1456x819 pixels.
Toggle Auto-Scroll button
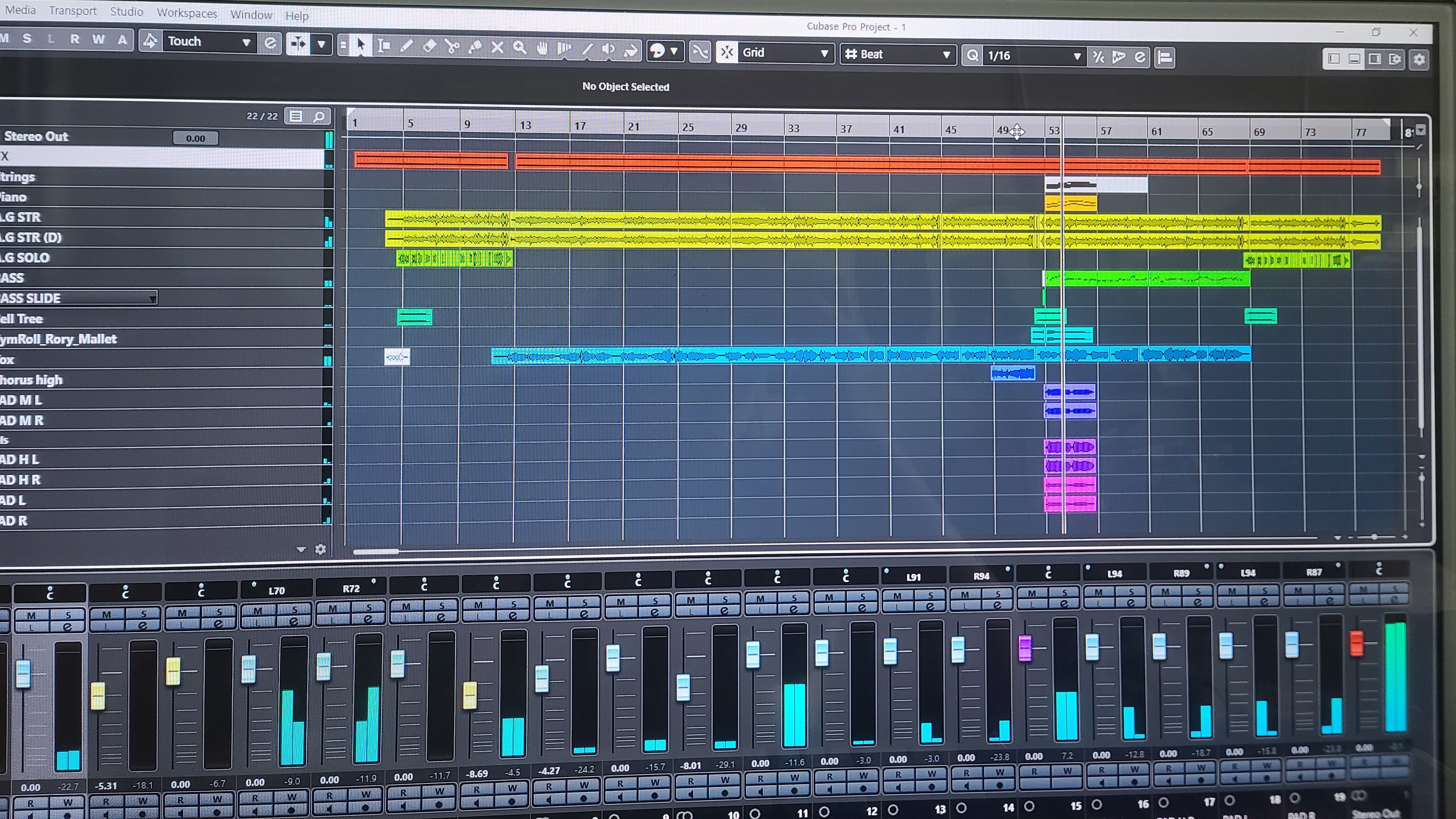(x=298, y=44)
